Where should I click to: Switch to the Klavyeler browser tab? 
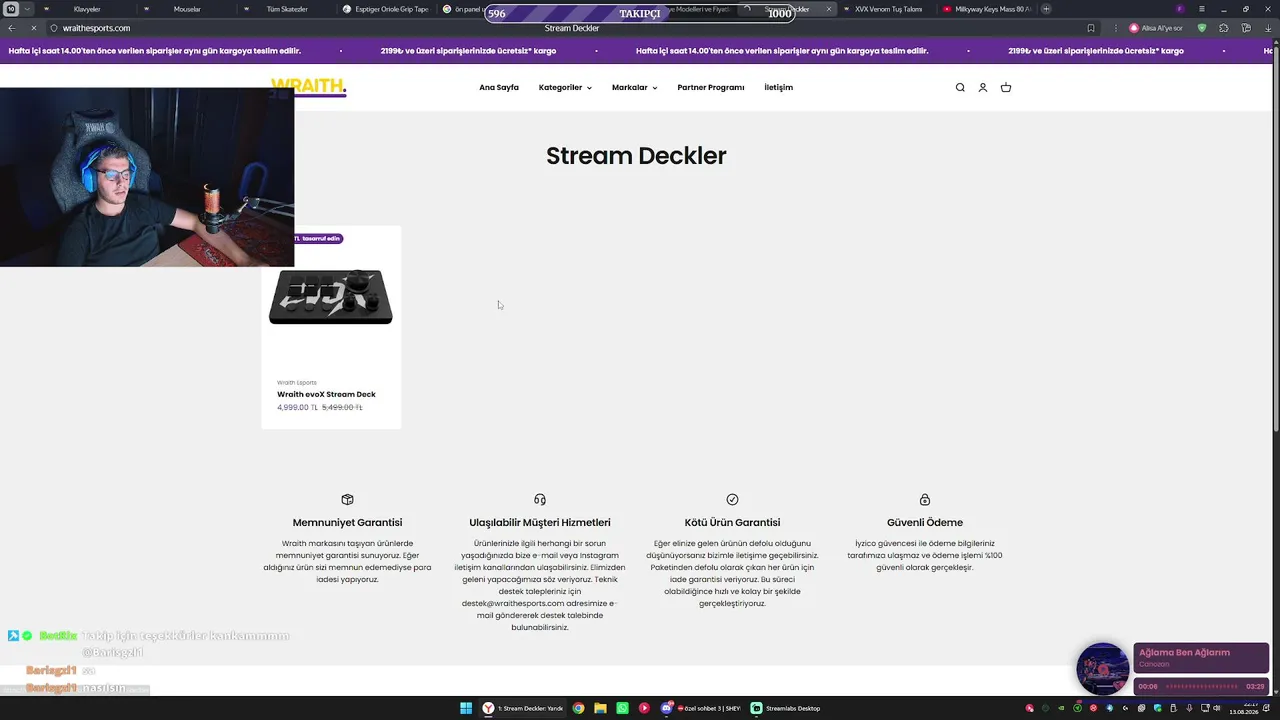[x=88, y=9]
